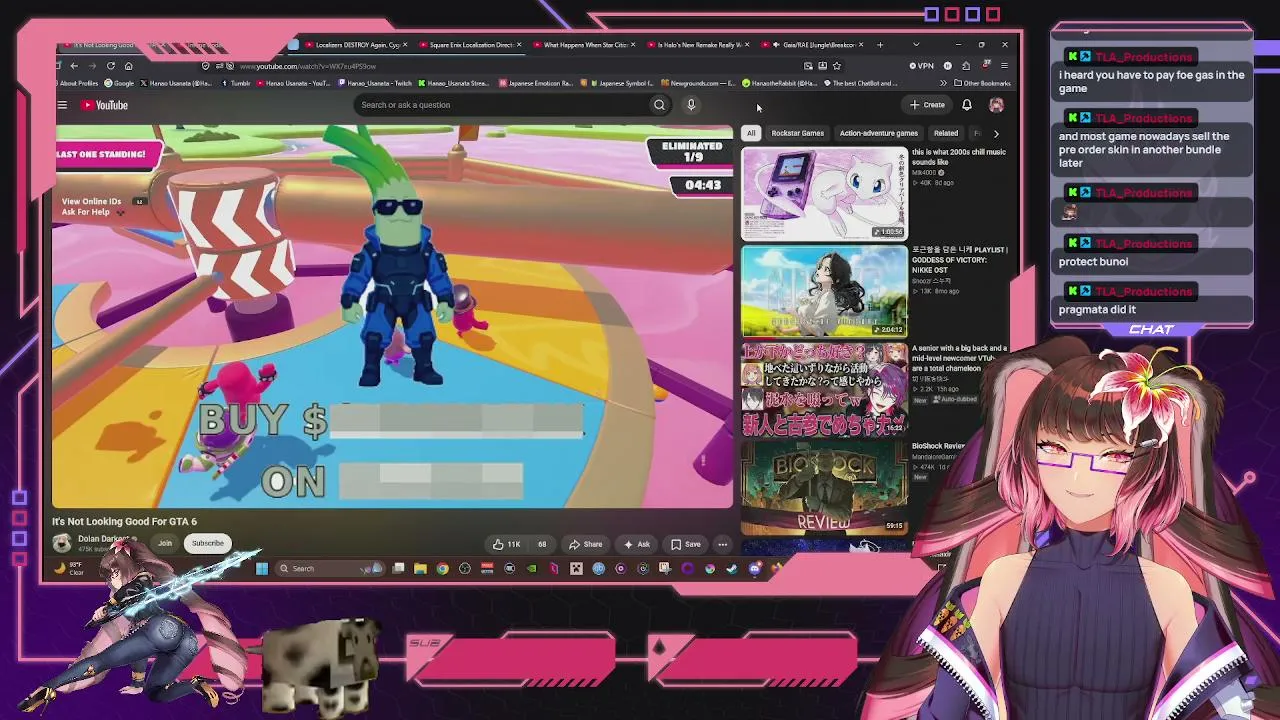The height and width of the screenshot is (720, 1280).
Task: Open the Japanese VTuber video thumbnail
Action: pyautogui.click(x=824, y=390)
